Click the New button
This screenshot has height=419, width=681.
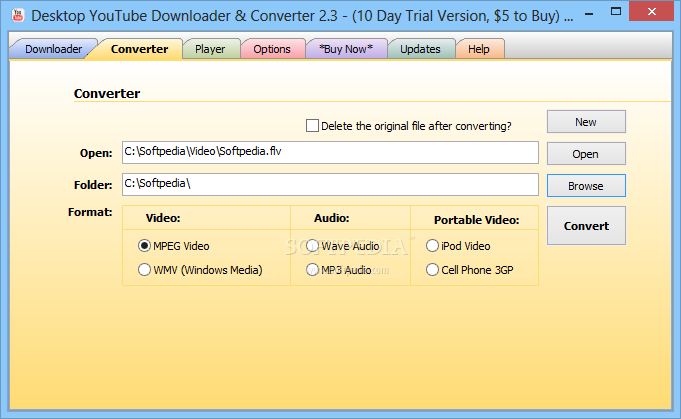(586, 122)
